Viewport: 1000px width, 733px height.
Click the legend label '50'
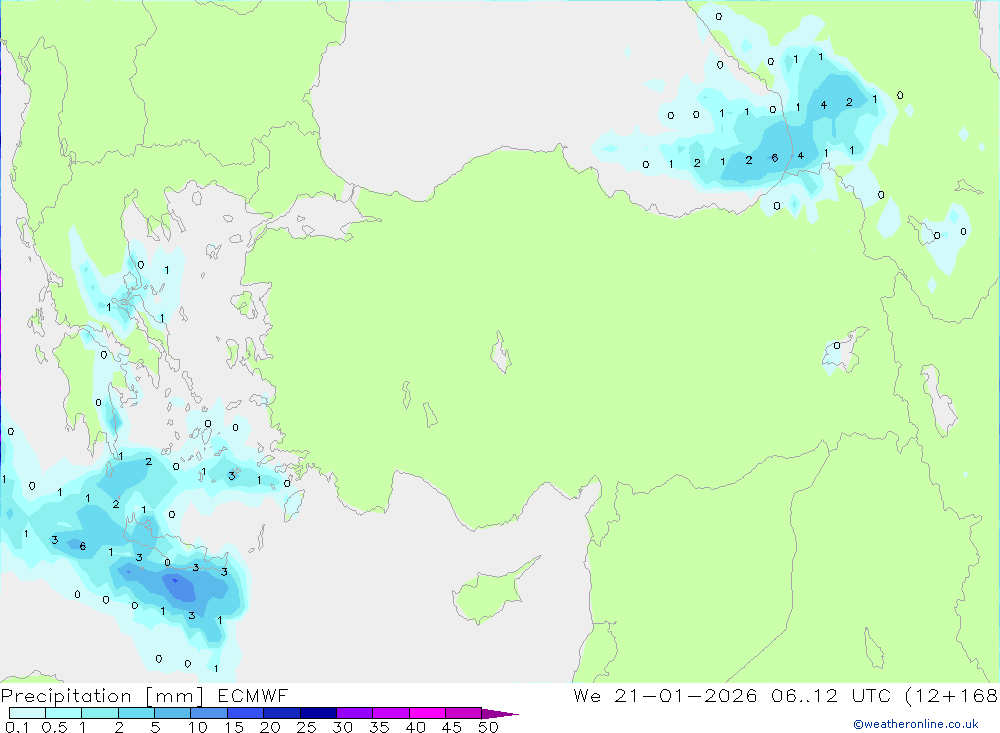[x=488, y=727]
